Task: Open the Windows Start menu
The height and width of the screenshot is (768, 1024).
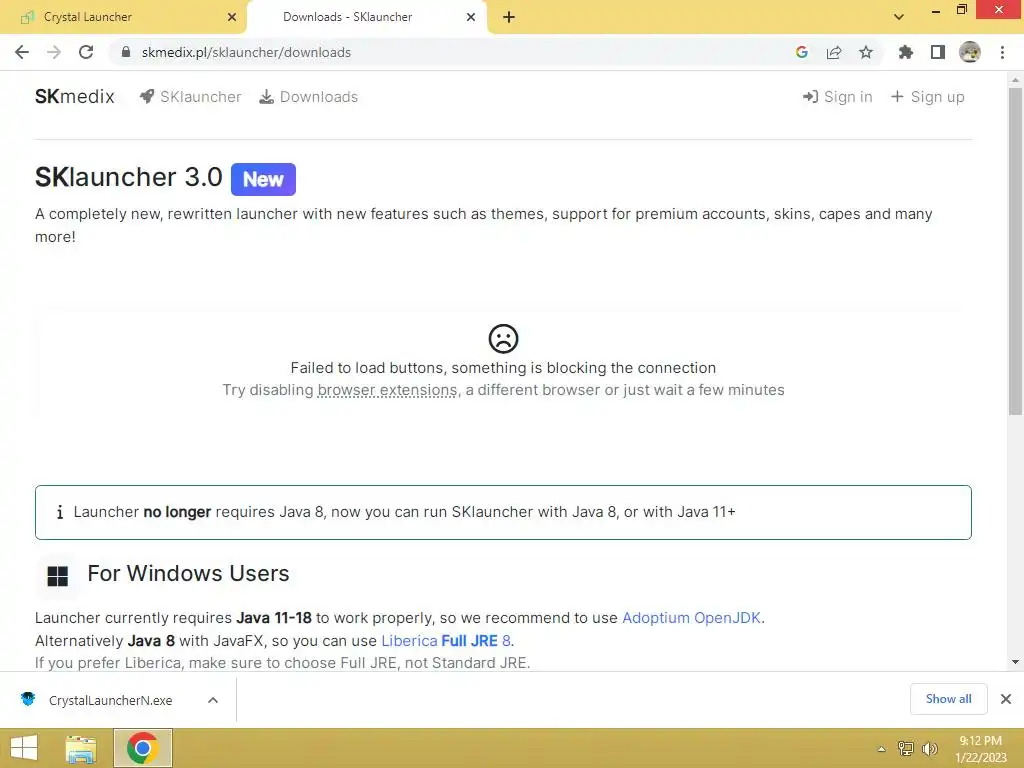Action: [x=24, y=748]
